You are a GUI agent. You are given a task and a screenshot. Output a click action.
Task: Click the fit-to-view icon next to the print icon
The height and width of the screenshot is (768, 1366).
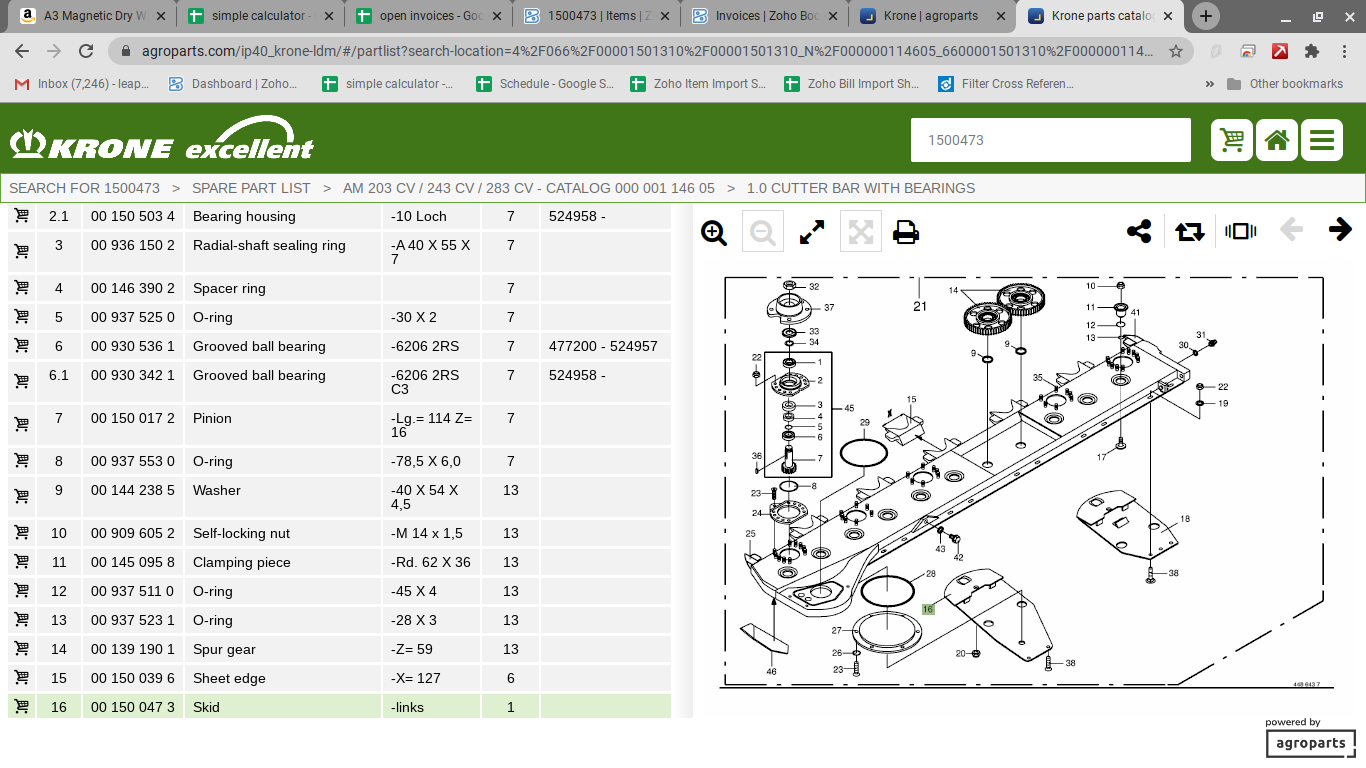coord(860,232)
